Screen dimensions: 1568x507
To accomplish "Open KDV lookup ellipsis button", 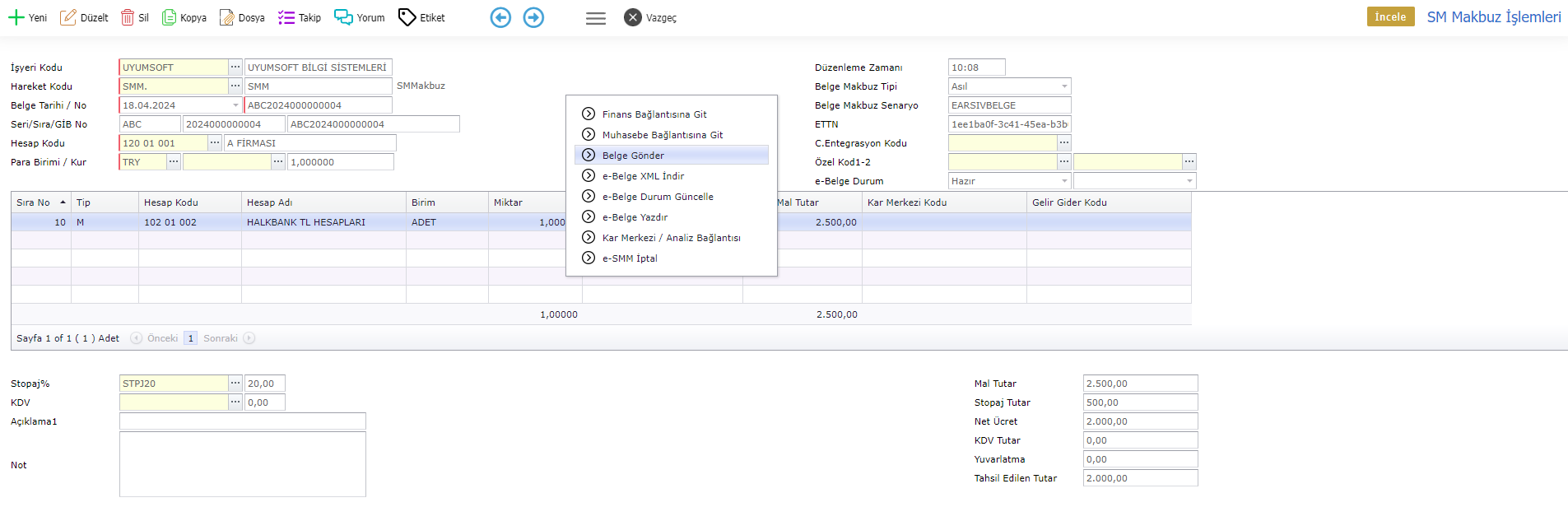I will click(x=235, y=402).
